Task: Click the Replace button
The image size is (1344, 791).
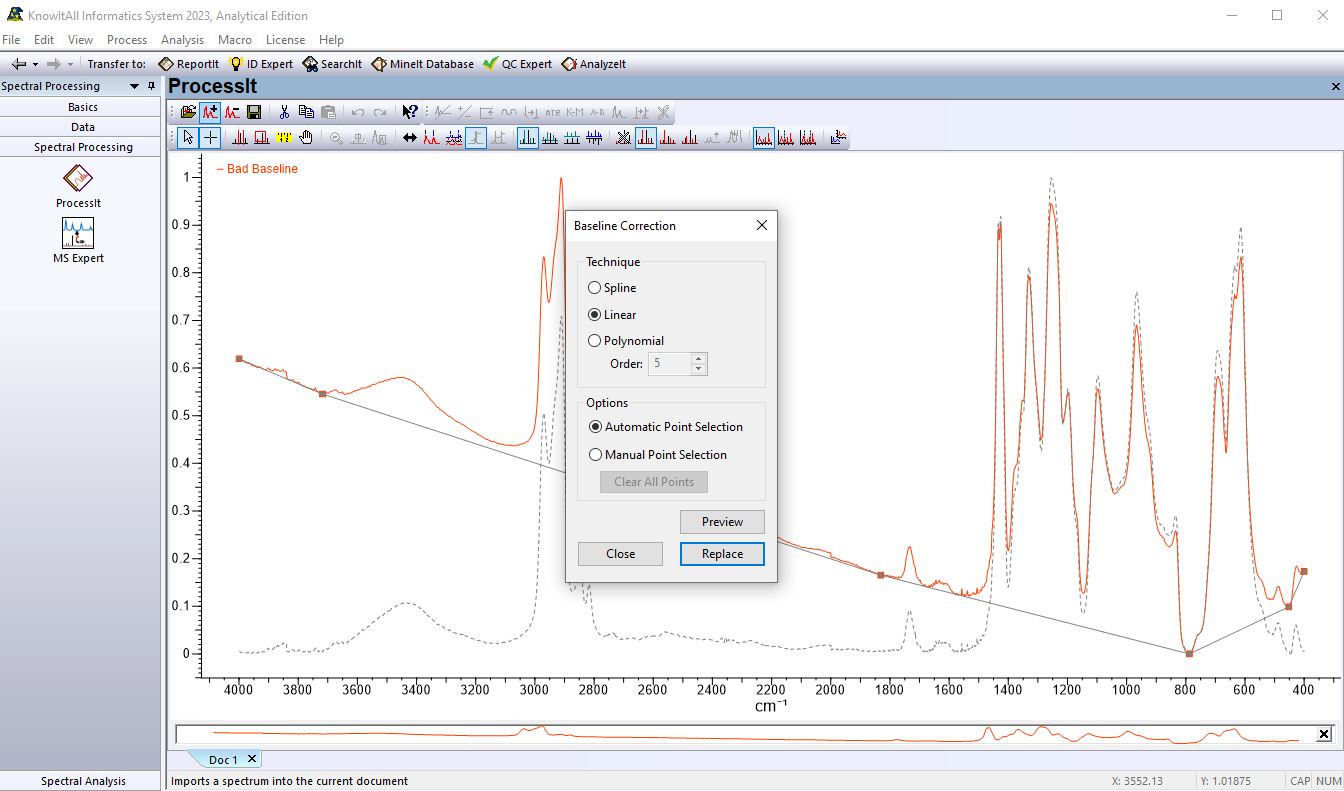Action: pos(722,554)
